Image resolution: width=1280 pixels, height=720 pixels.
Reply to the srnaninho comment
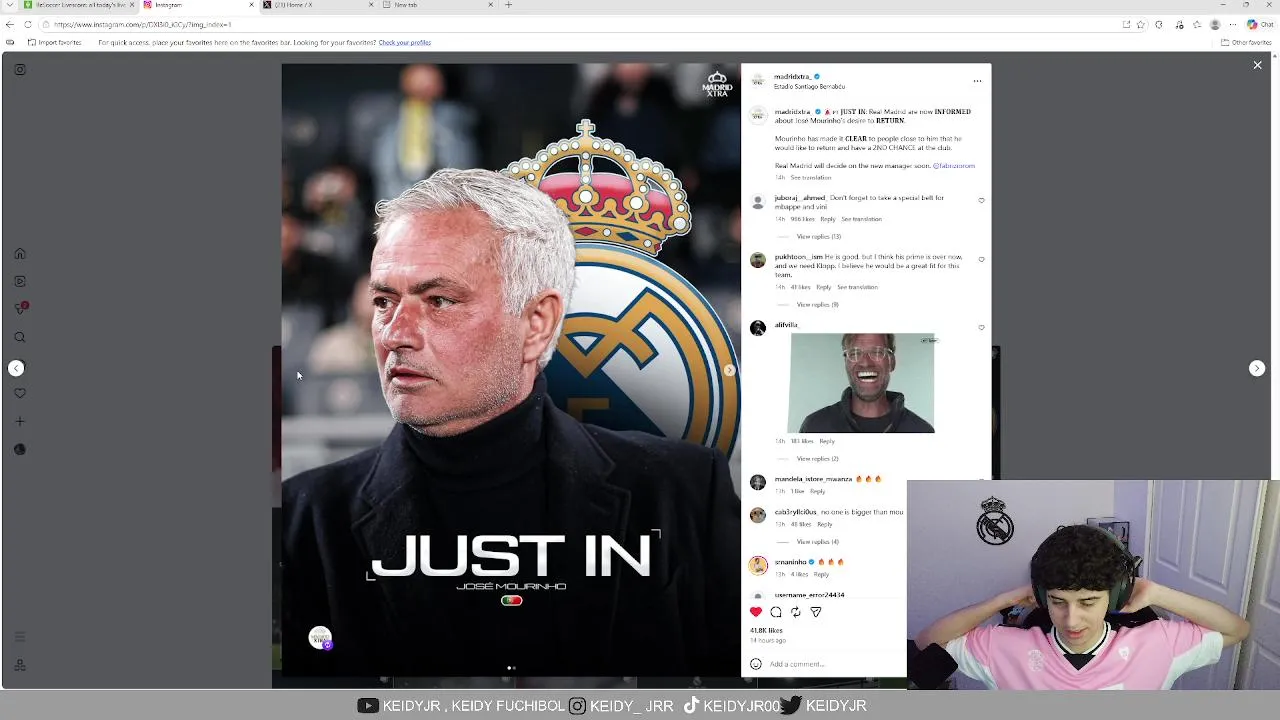point(821,575)
